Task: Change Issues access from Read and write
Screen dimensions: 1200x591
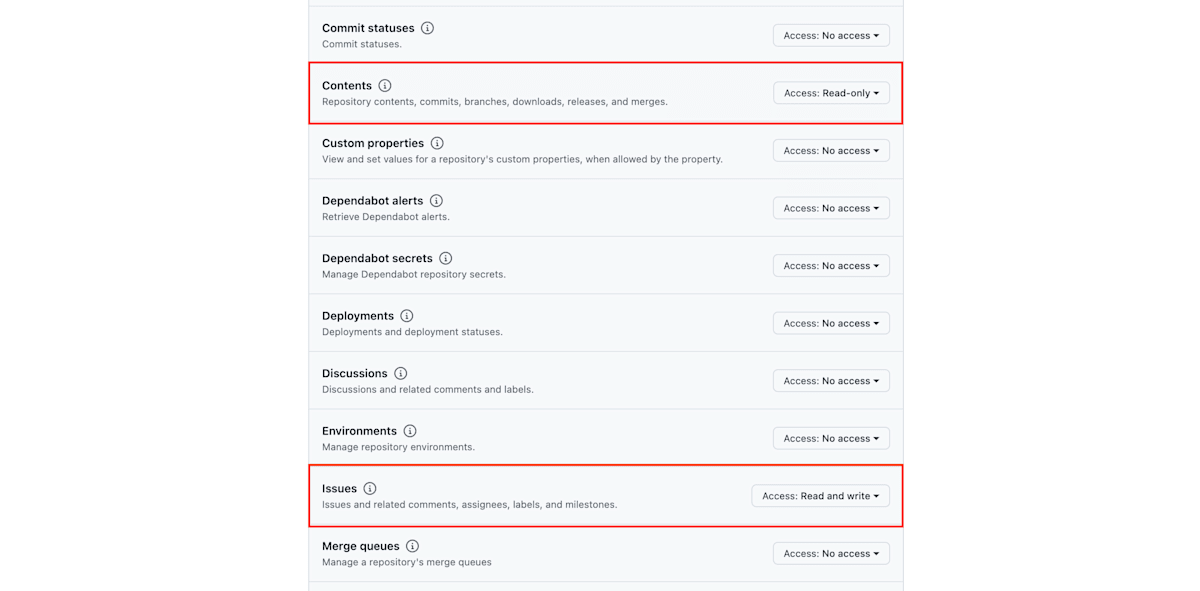Action: coord(820,496)
